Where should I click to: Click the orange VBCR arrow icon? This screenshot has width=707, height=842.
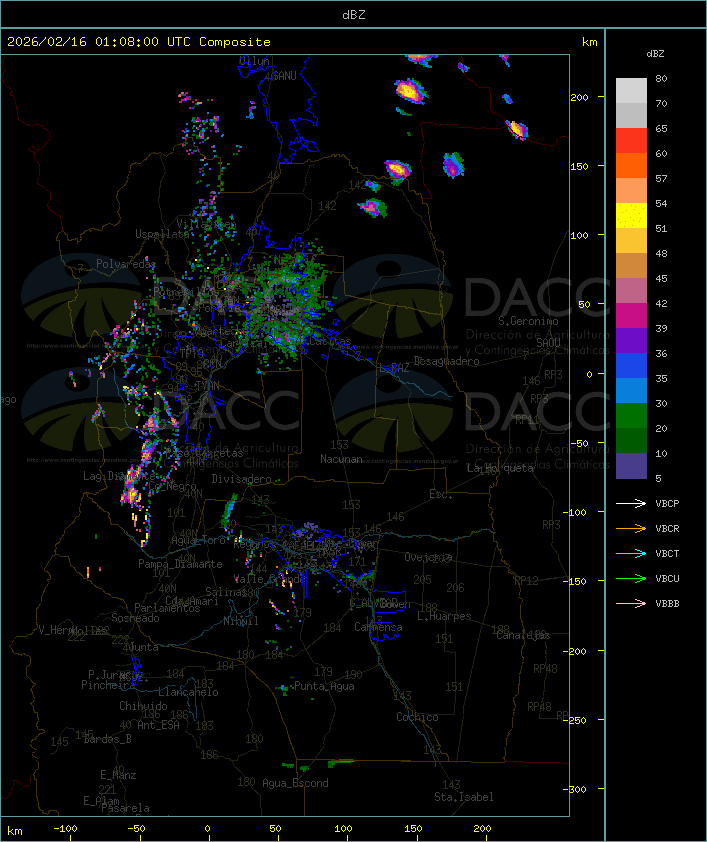[631, 528]
